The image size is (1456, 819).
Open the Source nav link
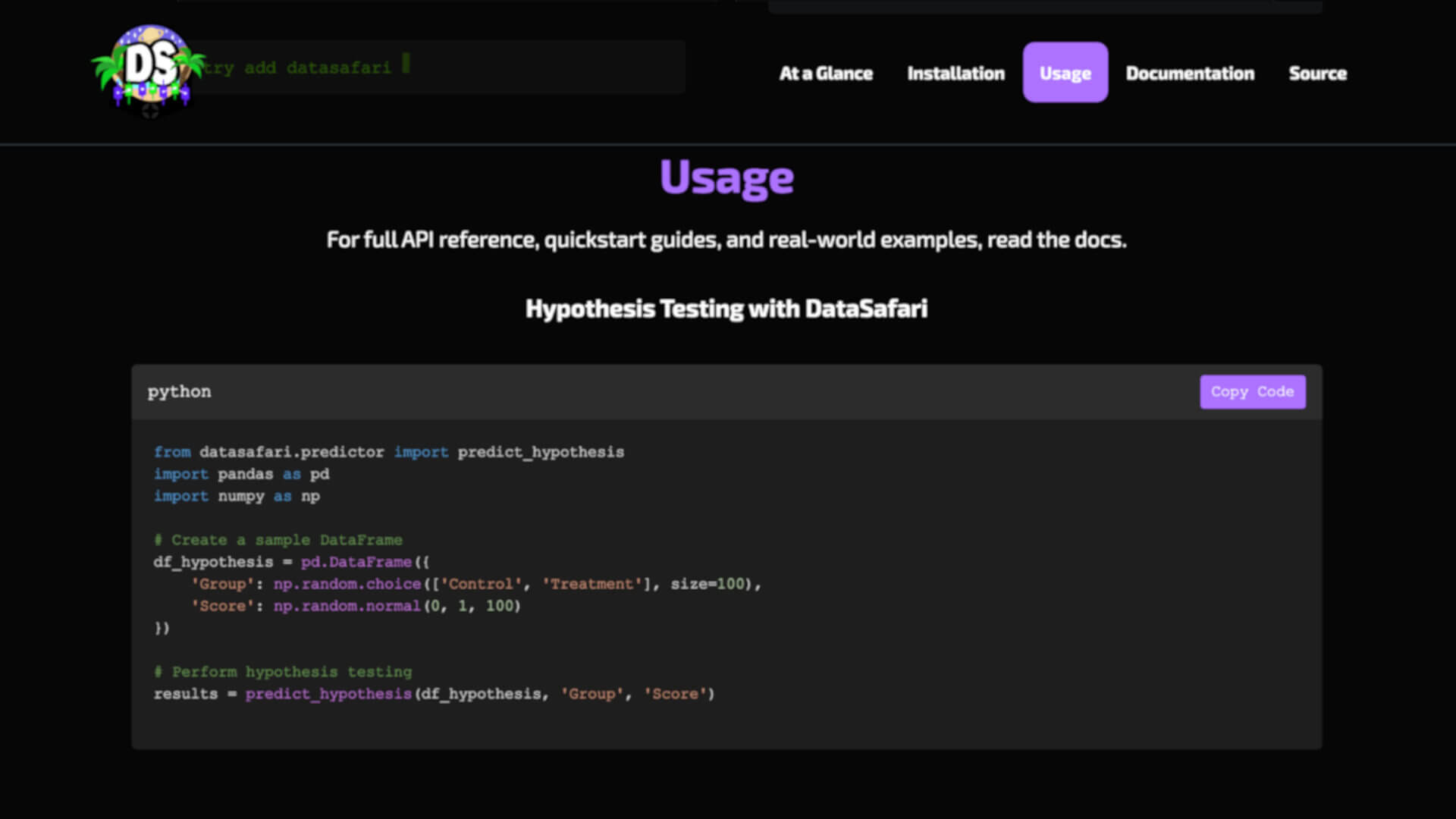(1317, 74)
